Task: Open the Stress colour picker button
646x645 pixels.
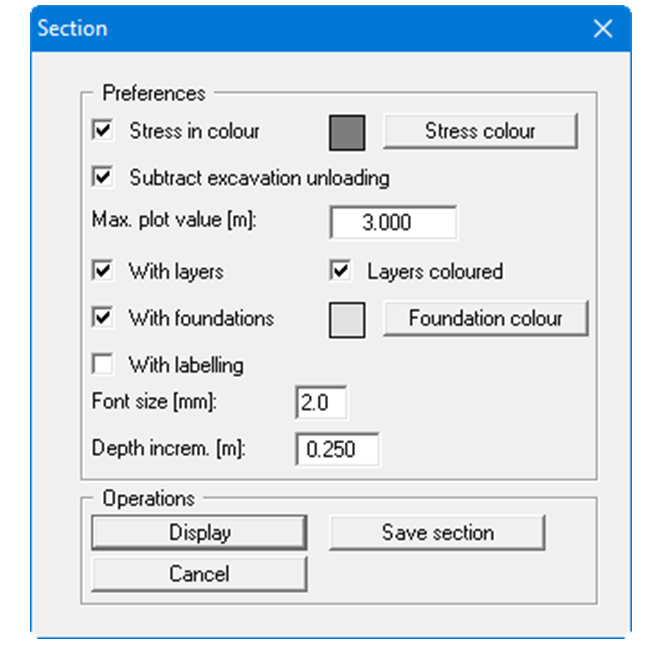Action: (480, 131)
